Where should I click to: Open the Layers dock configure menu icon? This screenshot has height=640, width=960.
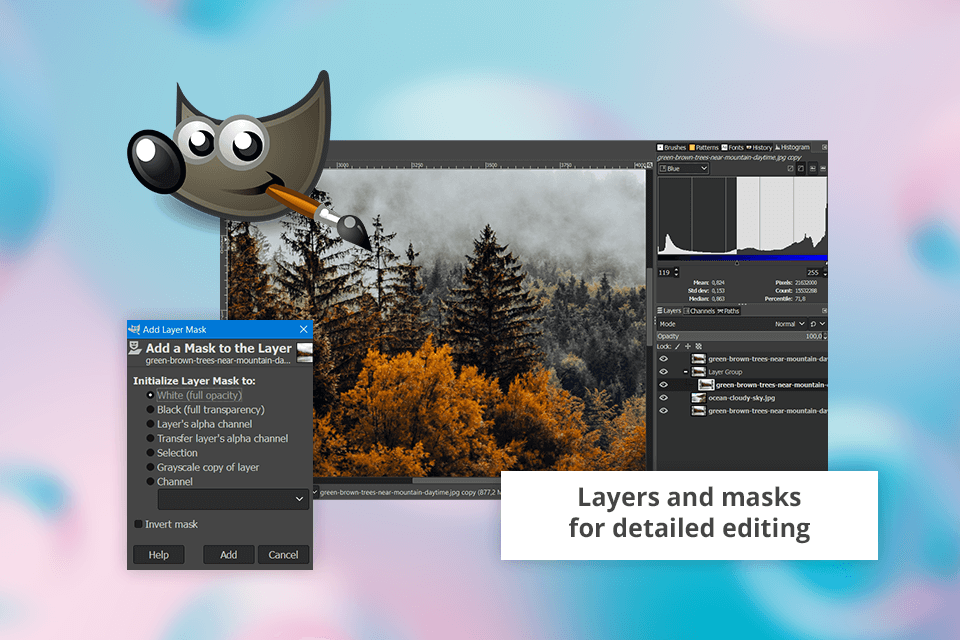coord(824,311)
